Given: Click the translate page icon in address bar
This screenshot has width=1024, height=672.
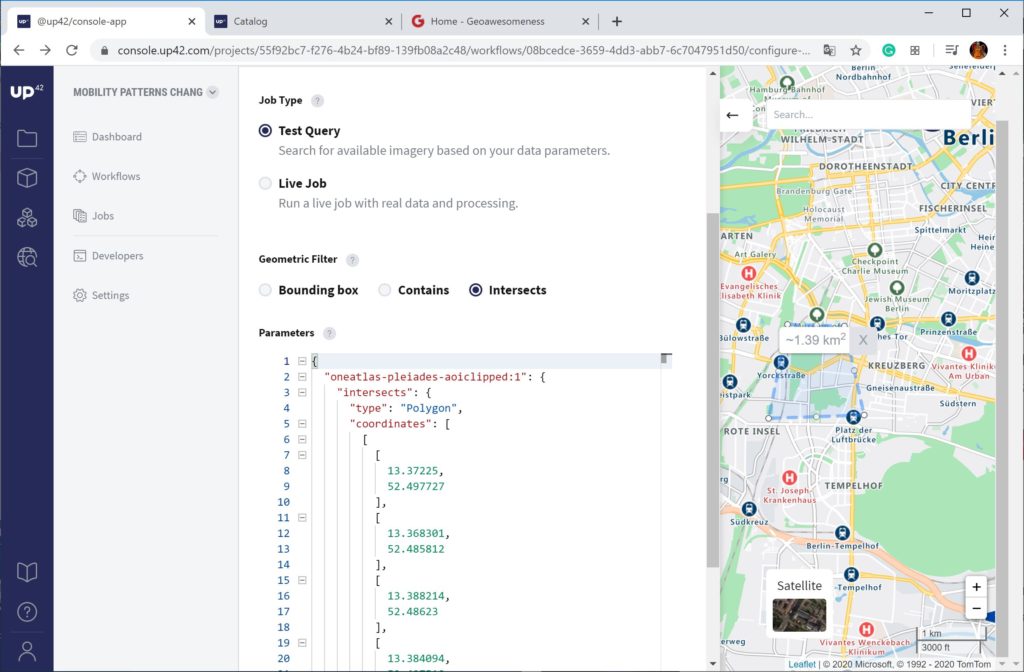Looking at the screenshot, I should click(x=829, y=50).
